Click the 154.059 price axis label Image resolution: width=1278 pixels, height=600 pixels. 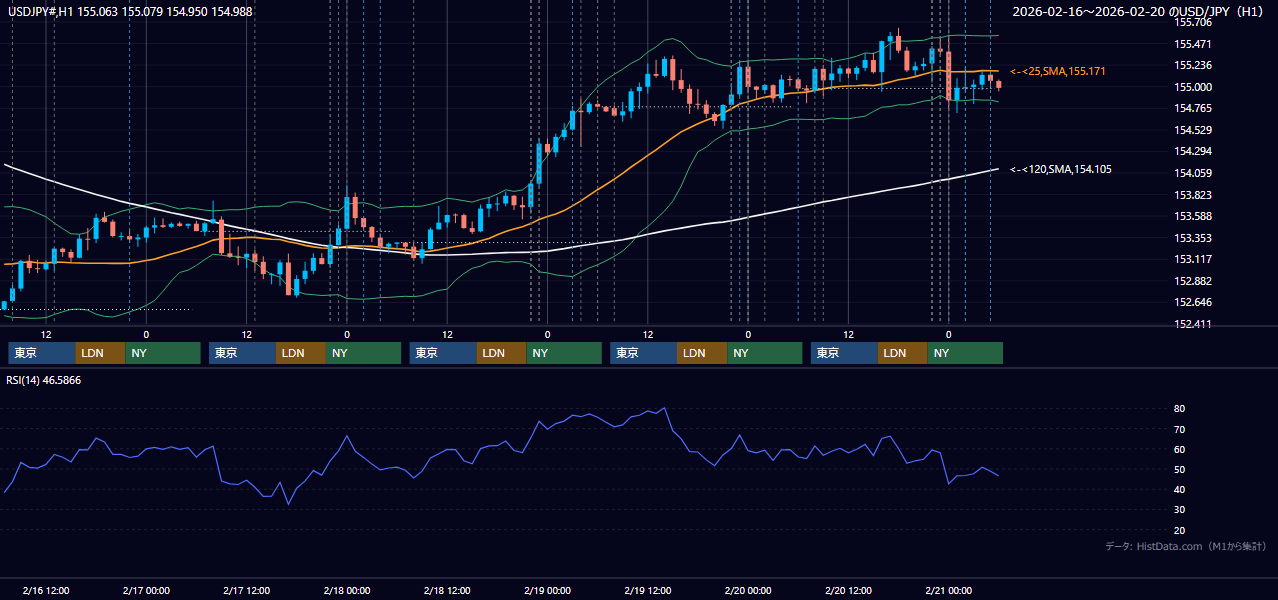point(1192,173)
